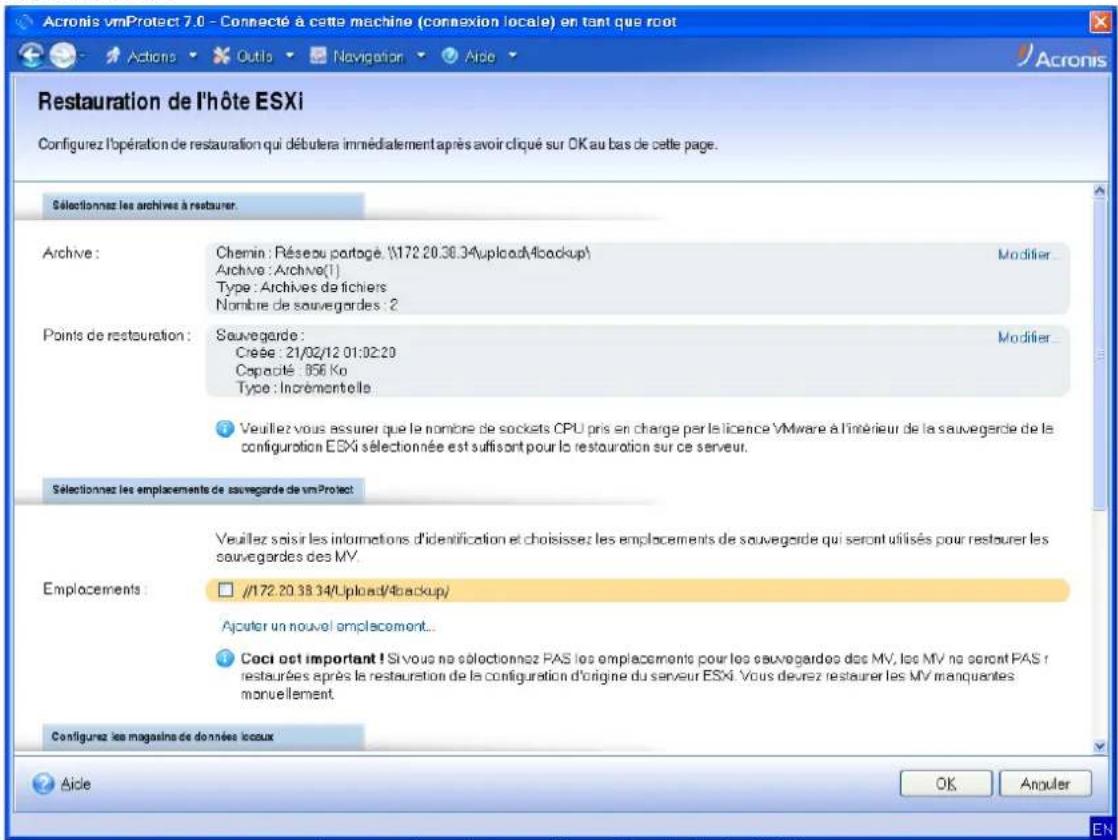
Task: Click the Outils tools icon
Action: click(x=222, y=56)
